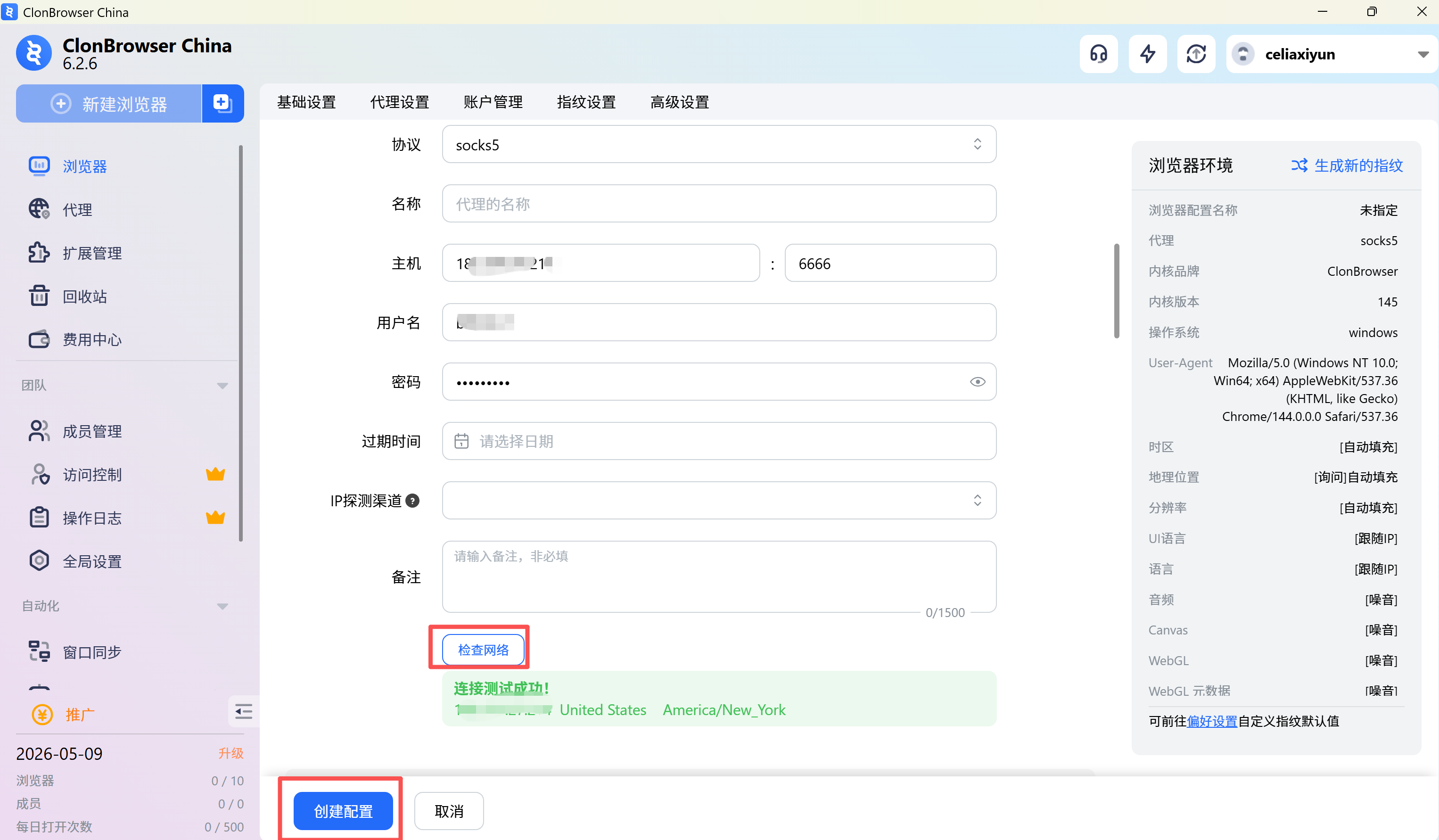Click the headset support icon
Viewport: 1439px width, 840px height.
pos(1098,54)
